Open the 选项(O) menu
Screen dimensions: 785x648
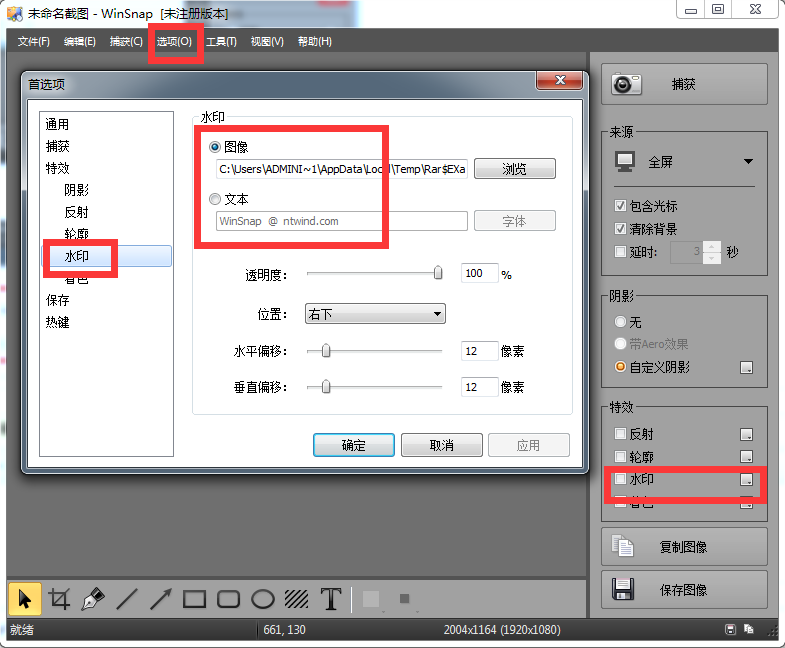pyautogui.click(x=174, y=42)
